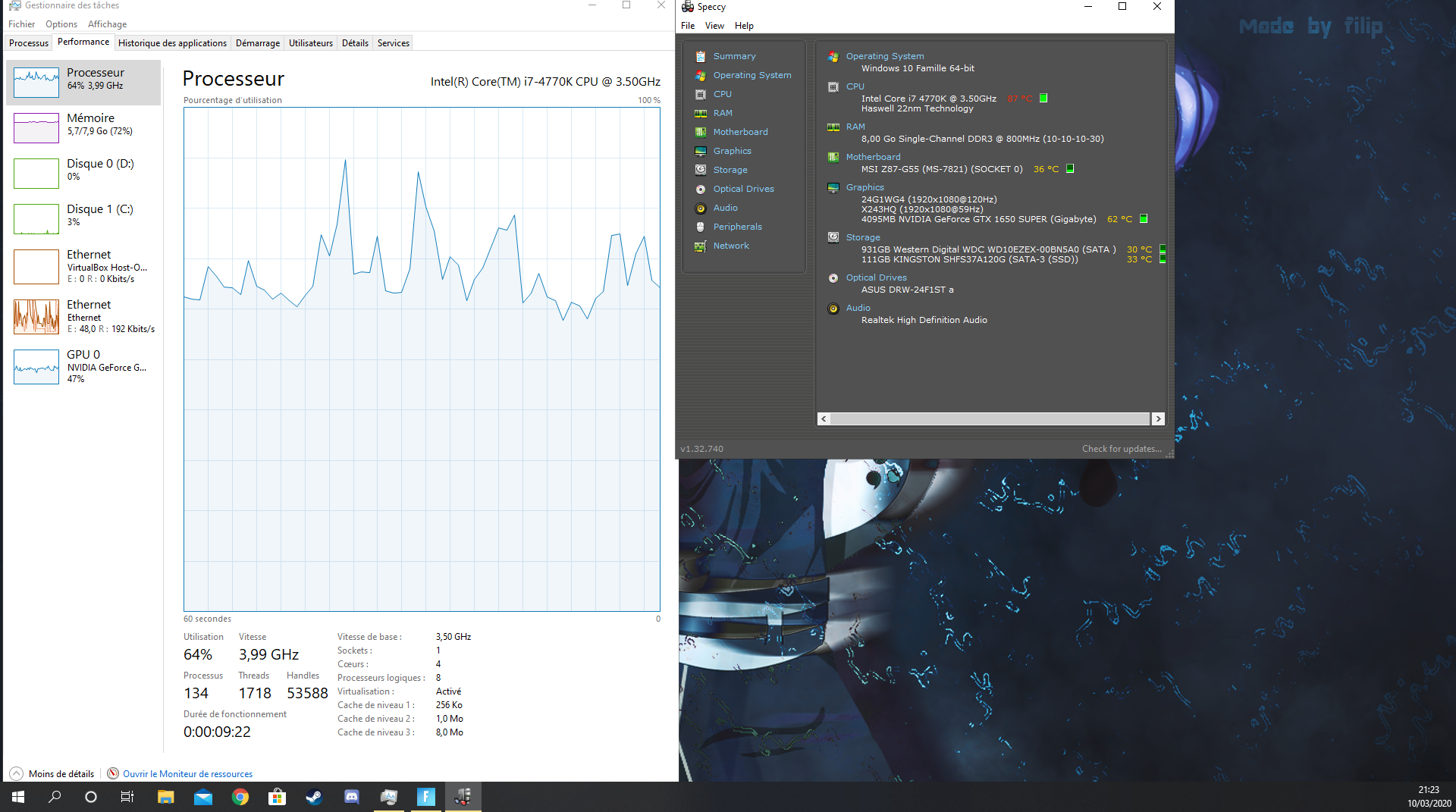Click the Storage heading in the summary pane

point(863,237)
